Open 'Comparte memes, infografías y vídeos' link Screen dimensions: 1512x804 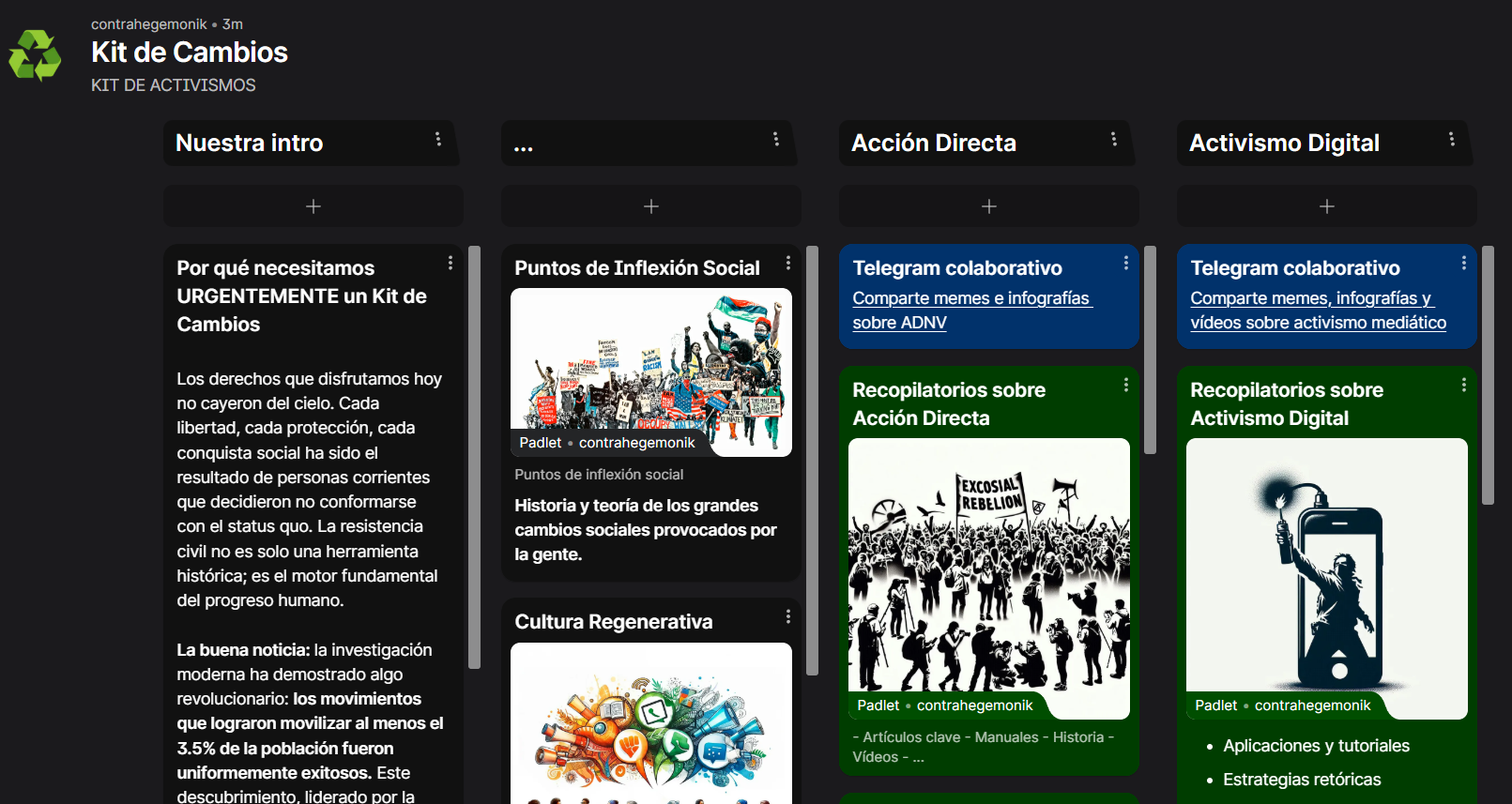[1318, 310]
